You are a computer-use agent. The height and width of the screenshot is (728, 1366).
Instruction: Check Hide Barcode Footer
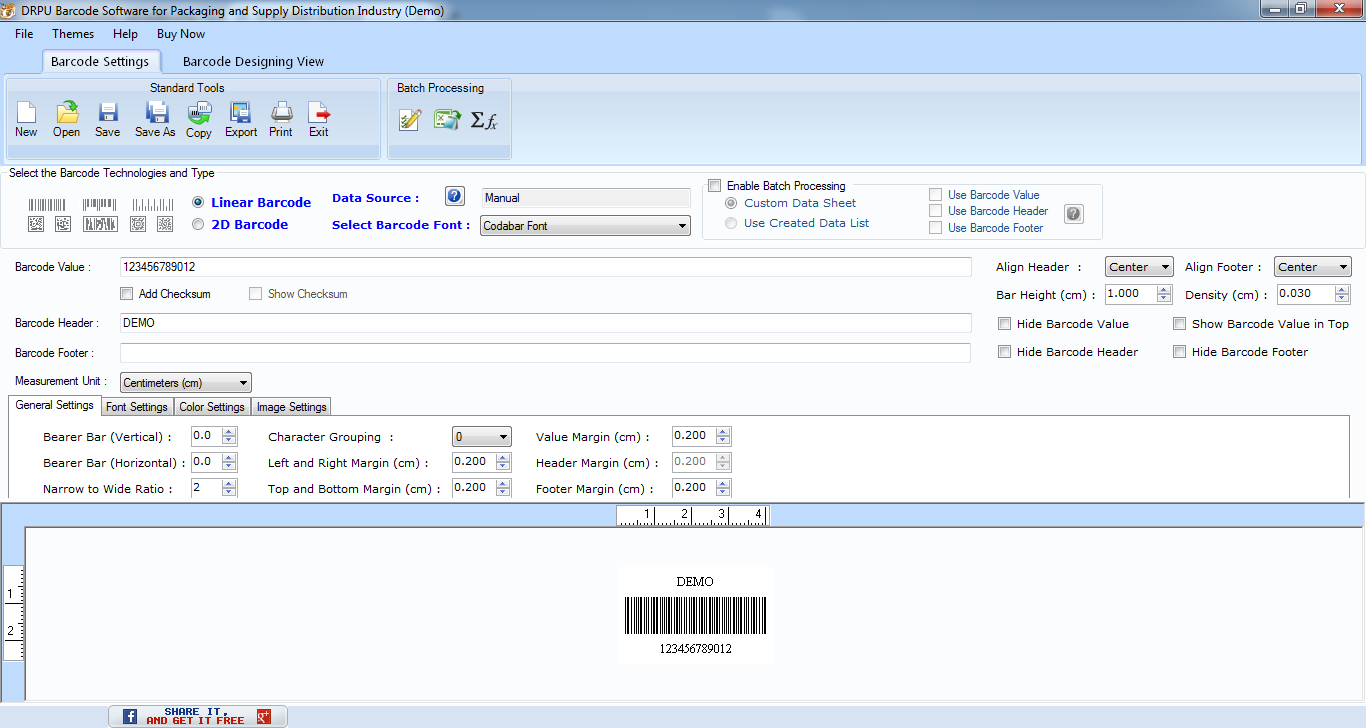click(1180, 352)
